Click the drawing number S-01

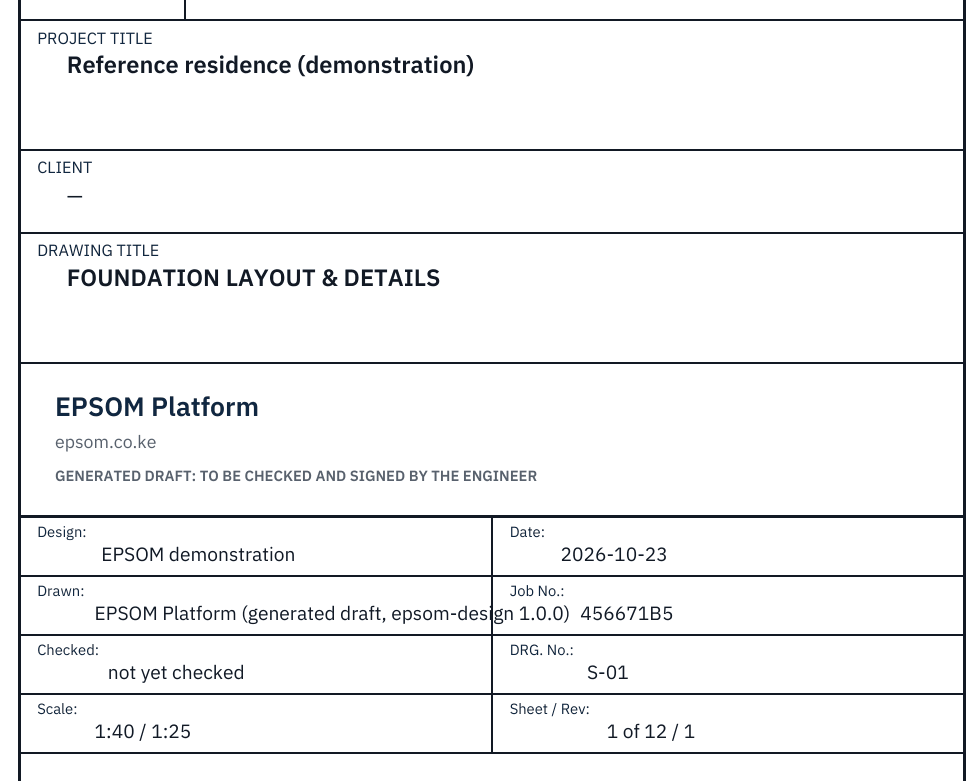[x=608, y=673]
